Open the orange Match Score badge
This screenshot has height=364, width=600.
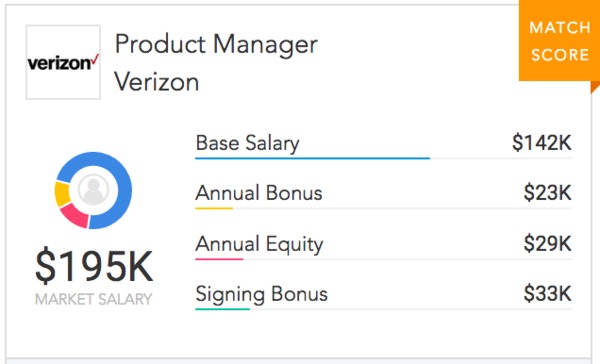(x=559, y=41)
